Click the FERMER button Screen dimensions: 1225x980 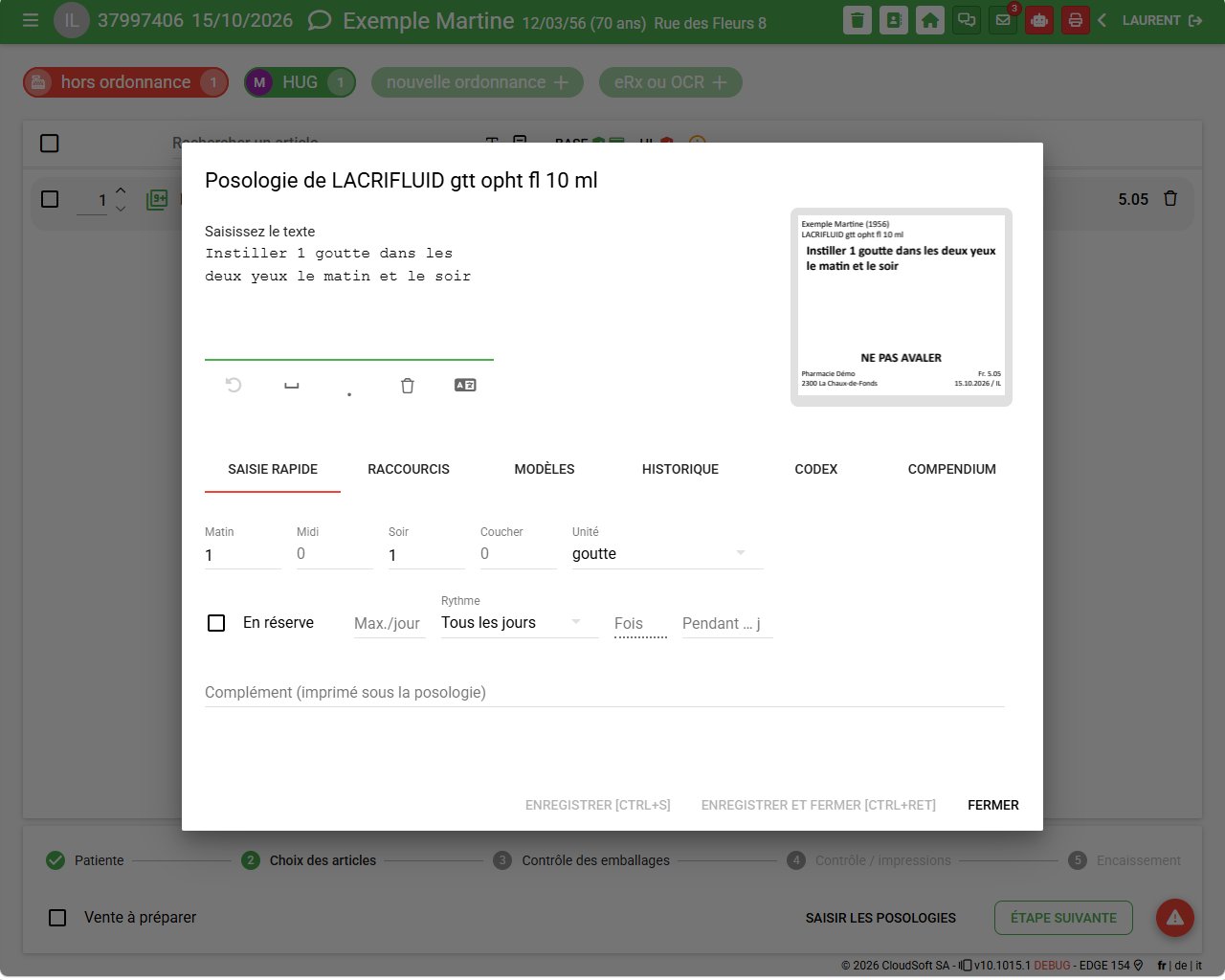[993, 805]
